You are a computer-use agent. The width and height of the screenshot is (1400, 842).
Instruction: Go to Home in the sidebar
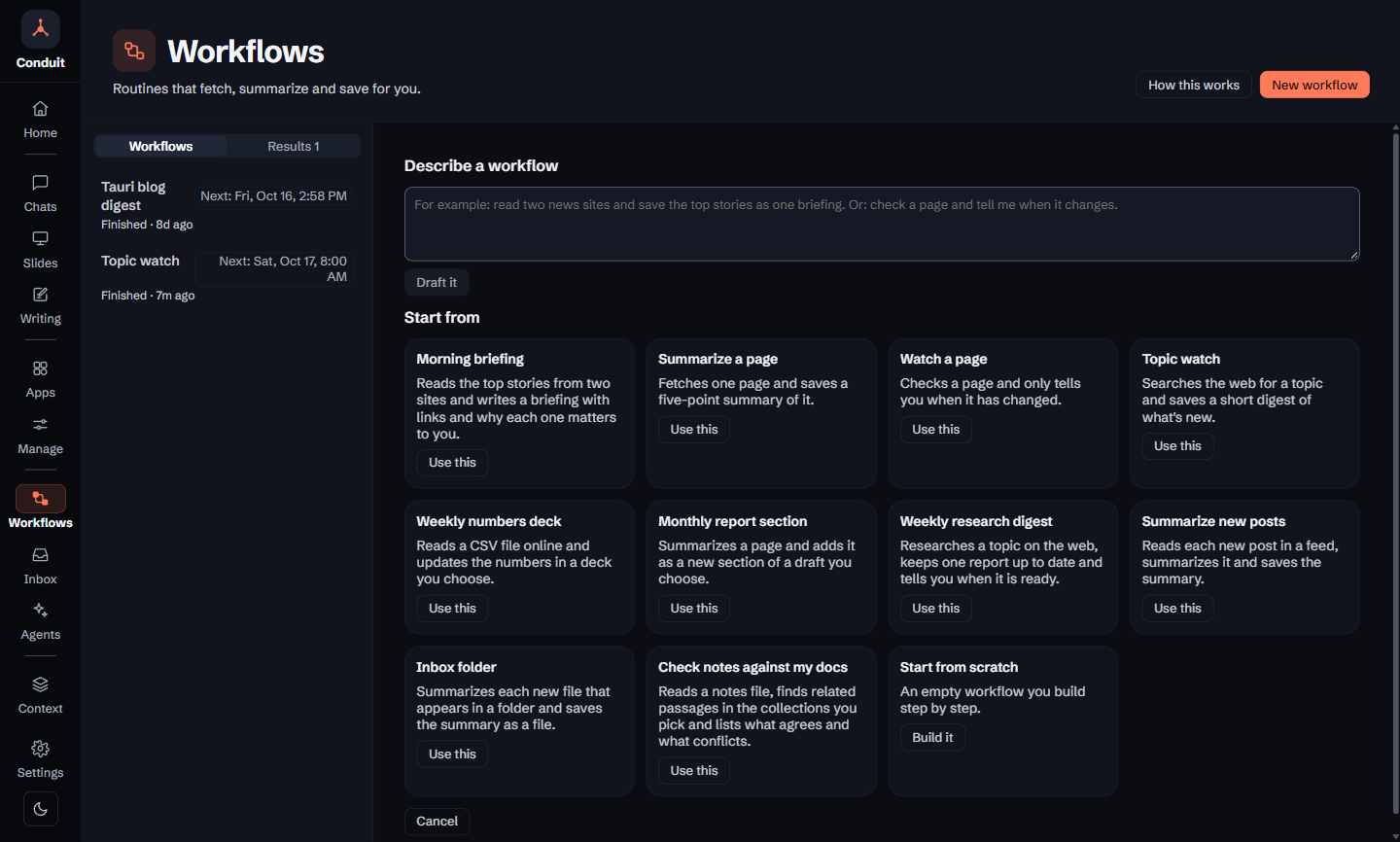pyautogui.click(x=40, y=120)
